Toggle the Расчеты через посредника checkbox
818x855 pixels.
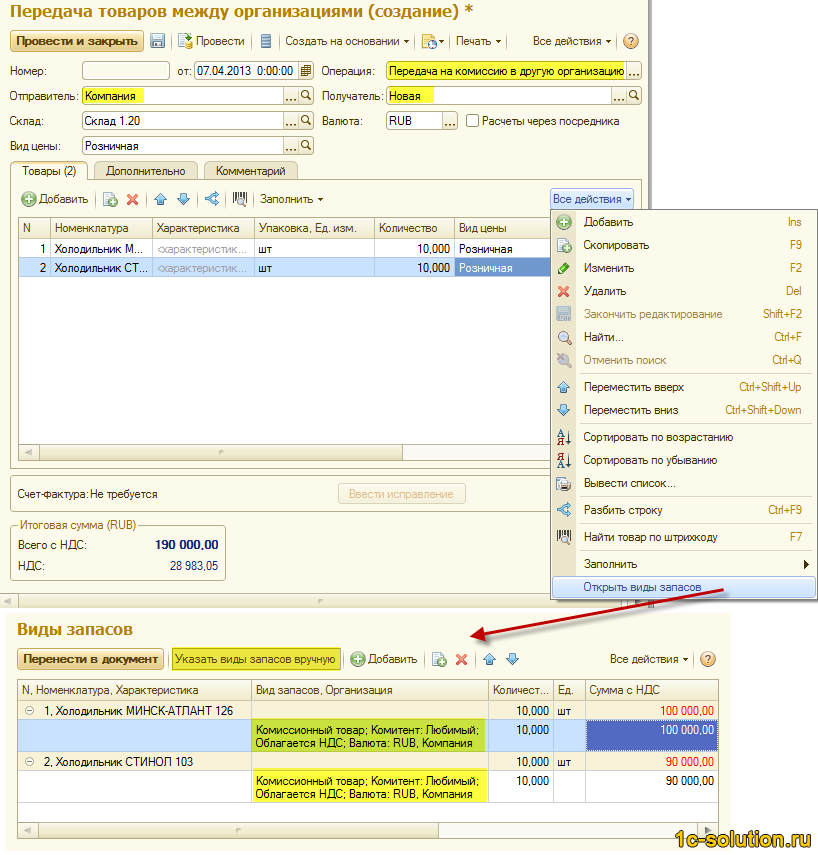[473, 121]
